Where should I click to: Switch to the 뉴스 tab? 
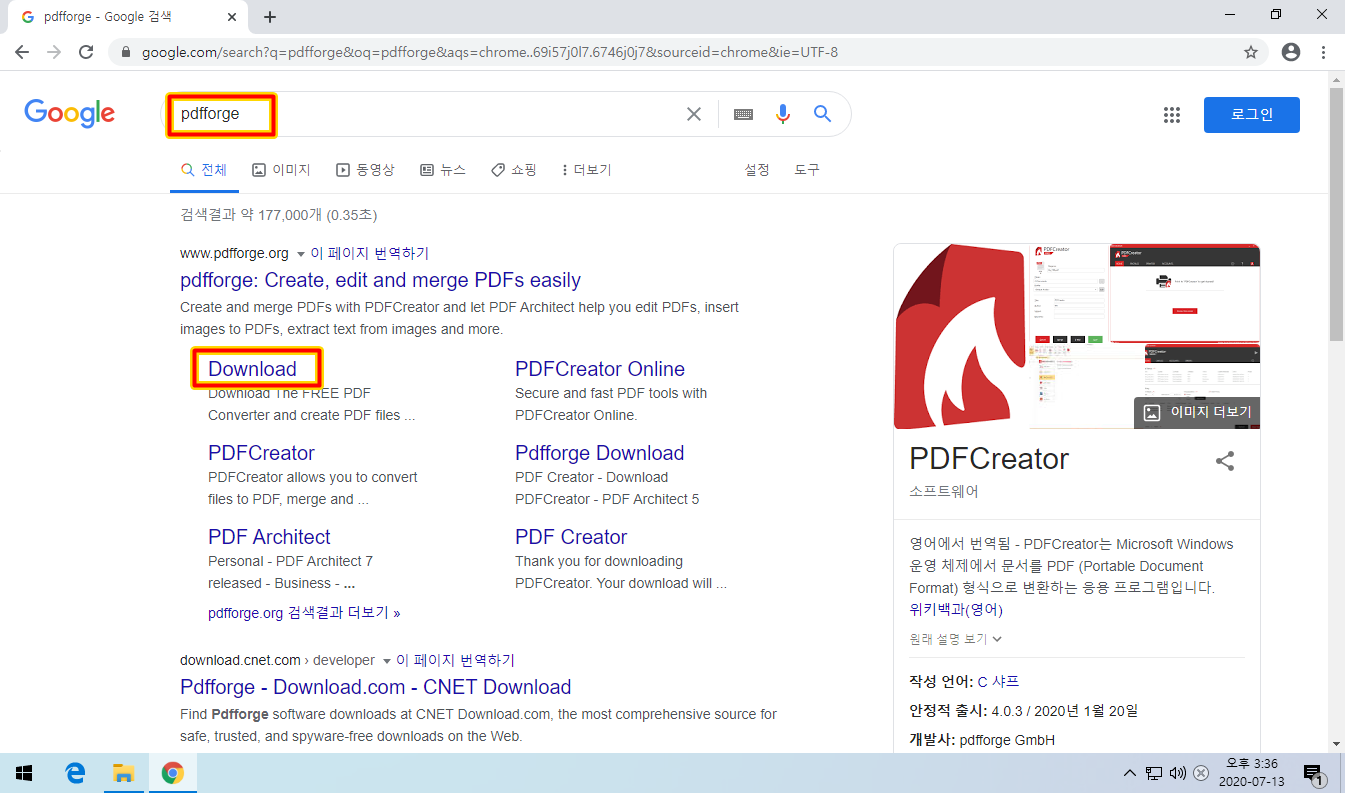443,170
